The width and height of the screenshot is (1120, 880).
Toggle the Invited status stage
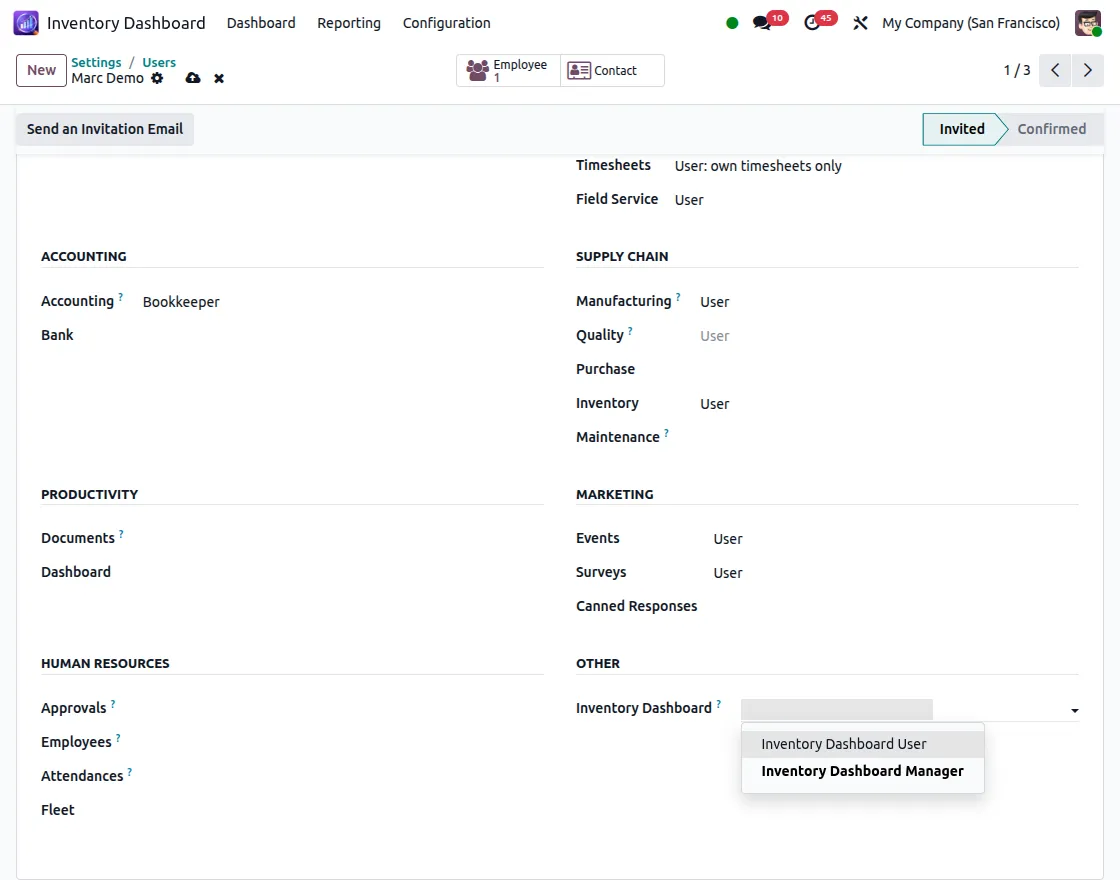960,129
